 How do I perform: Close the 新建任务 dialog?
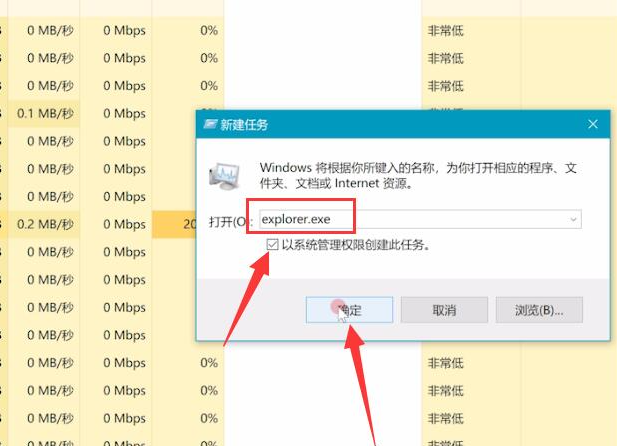click(592, 125)
